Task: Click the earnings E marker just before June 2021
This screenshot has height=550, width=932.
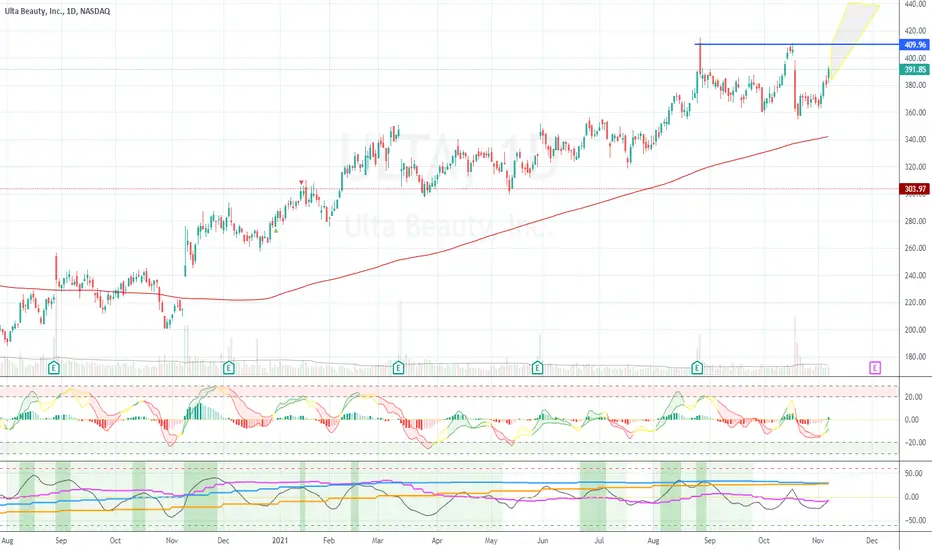Action: pyautogui.click(x=537, y=368)
